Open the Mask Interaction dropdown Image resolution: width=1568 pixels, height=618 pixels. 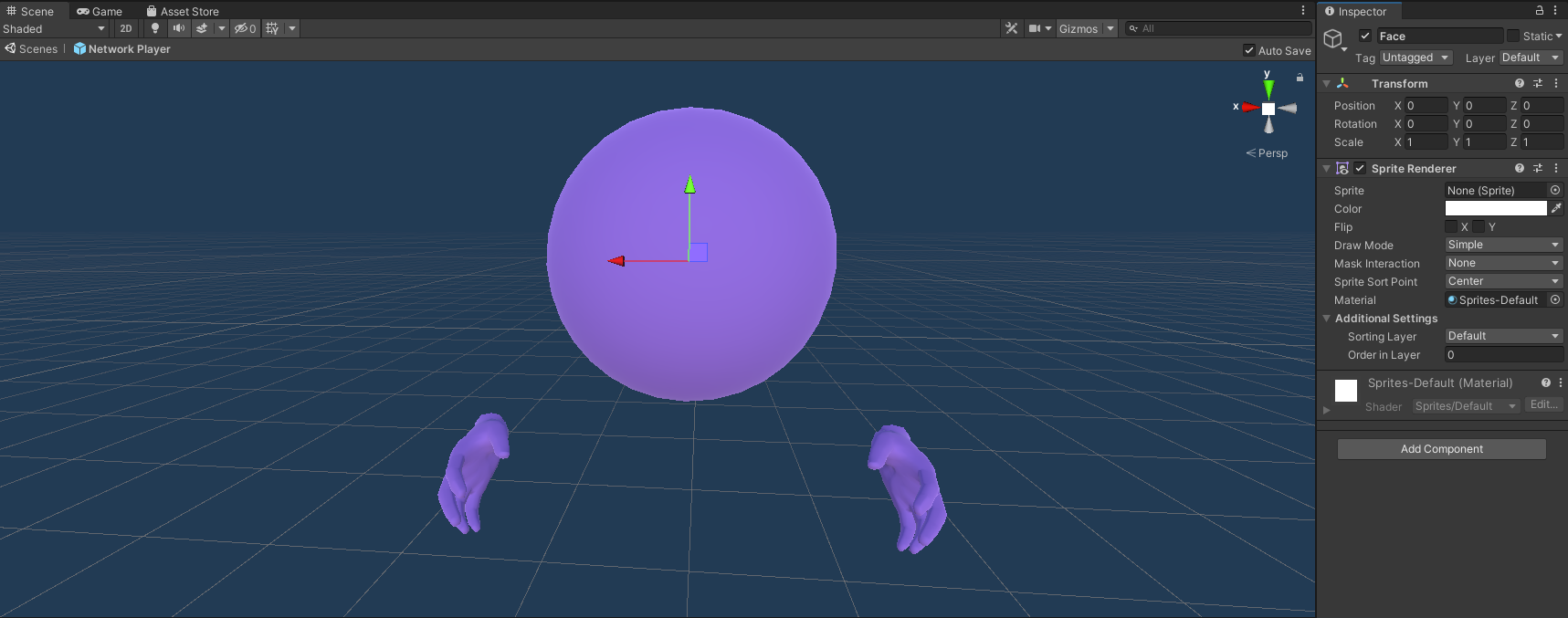pos(1504,263)
